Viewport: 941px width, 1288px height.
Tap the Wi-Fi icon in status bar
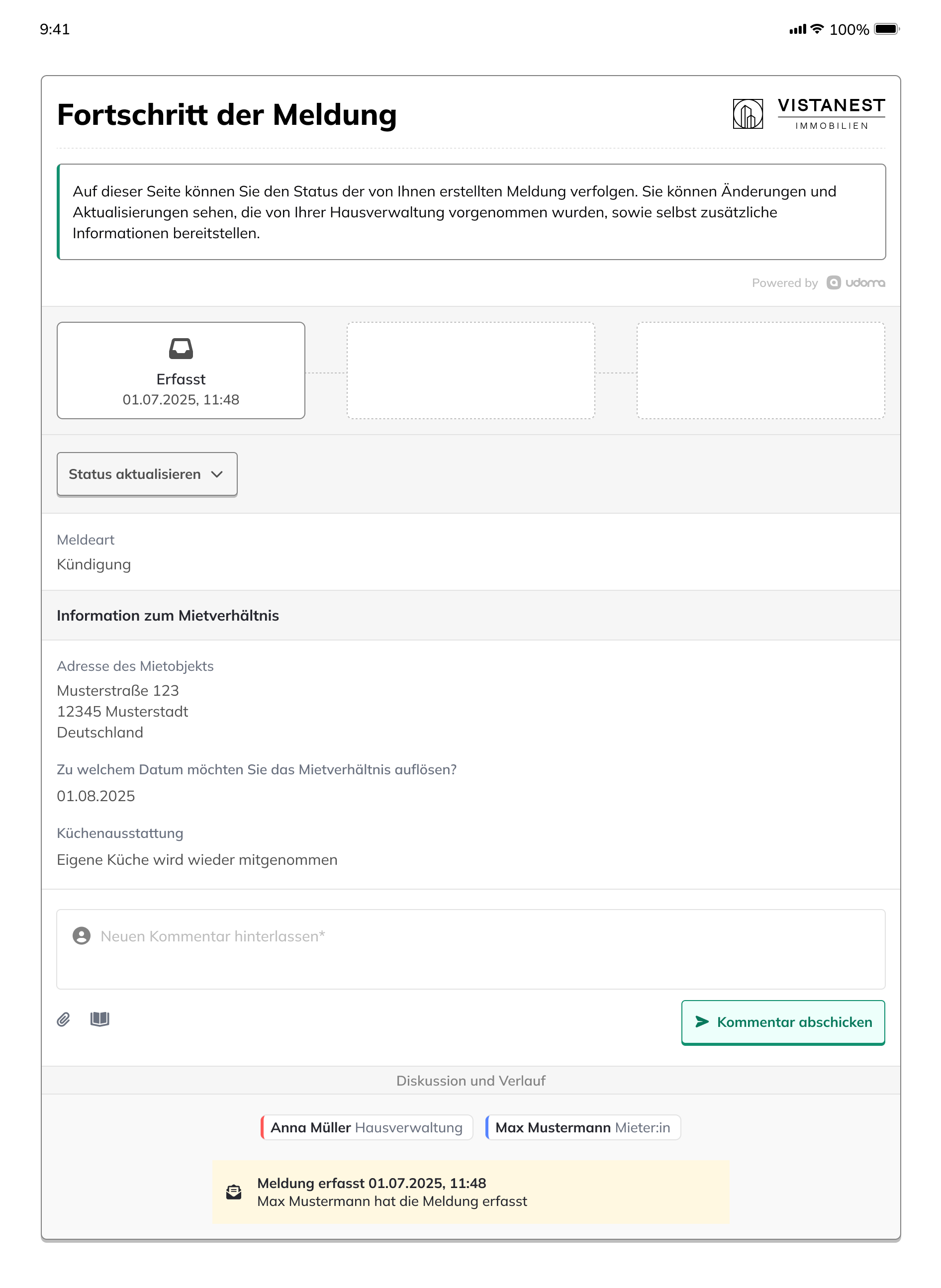point(817,29)
